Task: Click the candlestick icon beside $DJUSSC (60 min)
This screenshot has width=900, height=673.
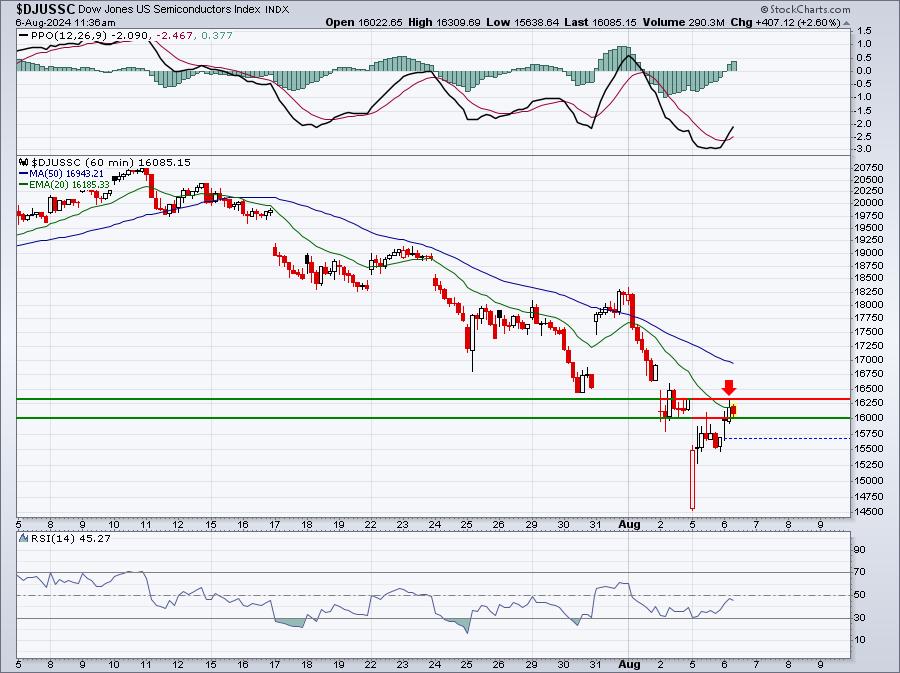Action: click(x=24, y=161)
